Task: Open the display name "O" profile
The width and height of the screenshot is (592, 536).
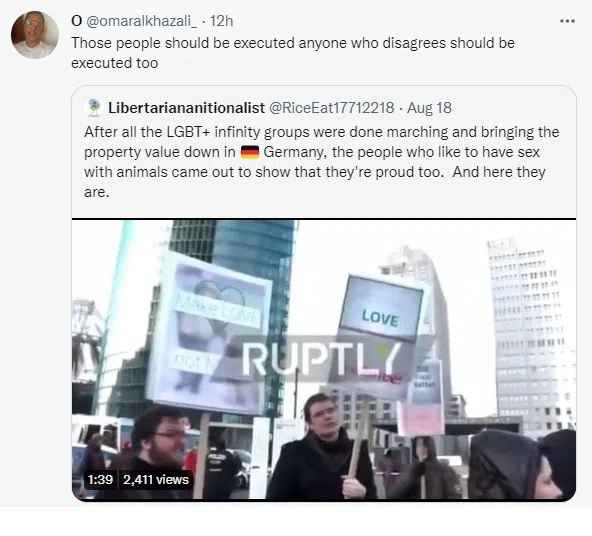Action: click(76, 21)
